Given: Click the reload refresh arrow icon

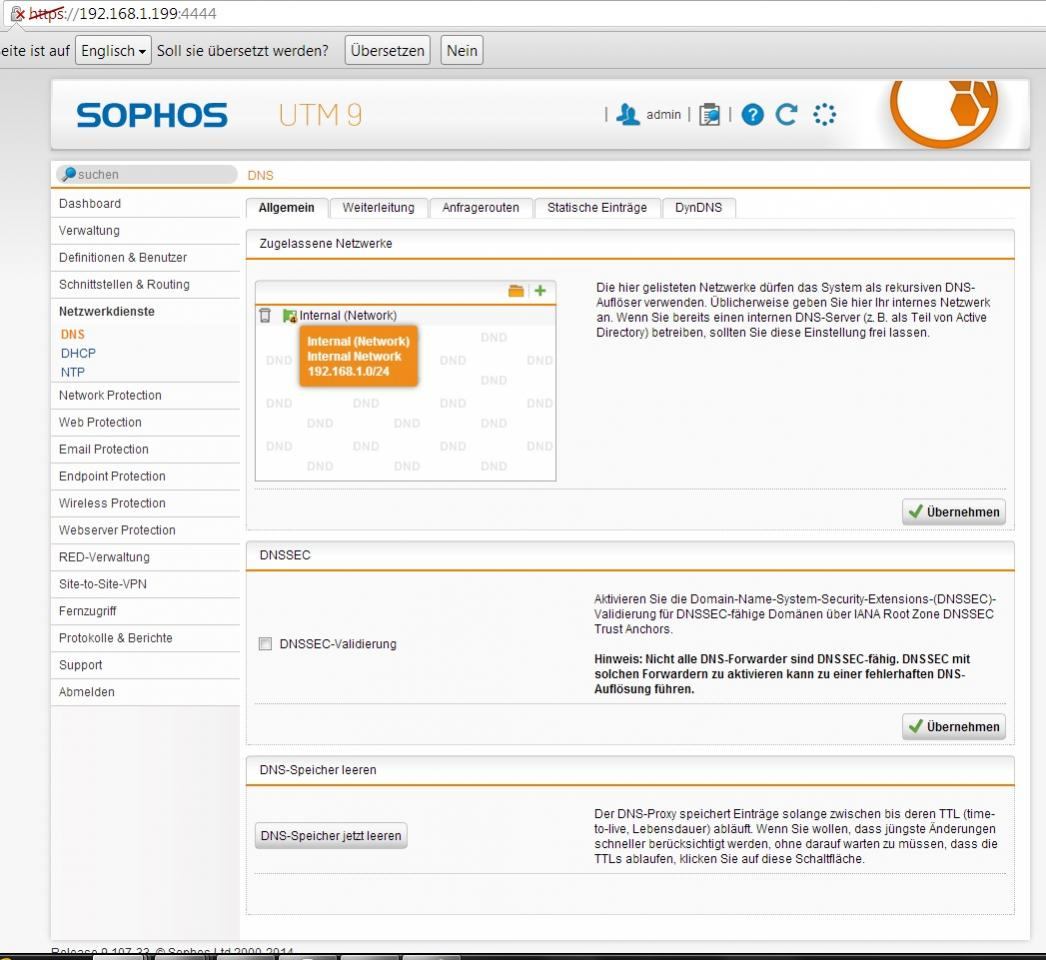Looking at the screenshot, I should 787,115.
